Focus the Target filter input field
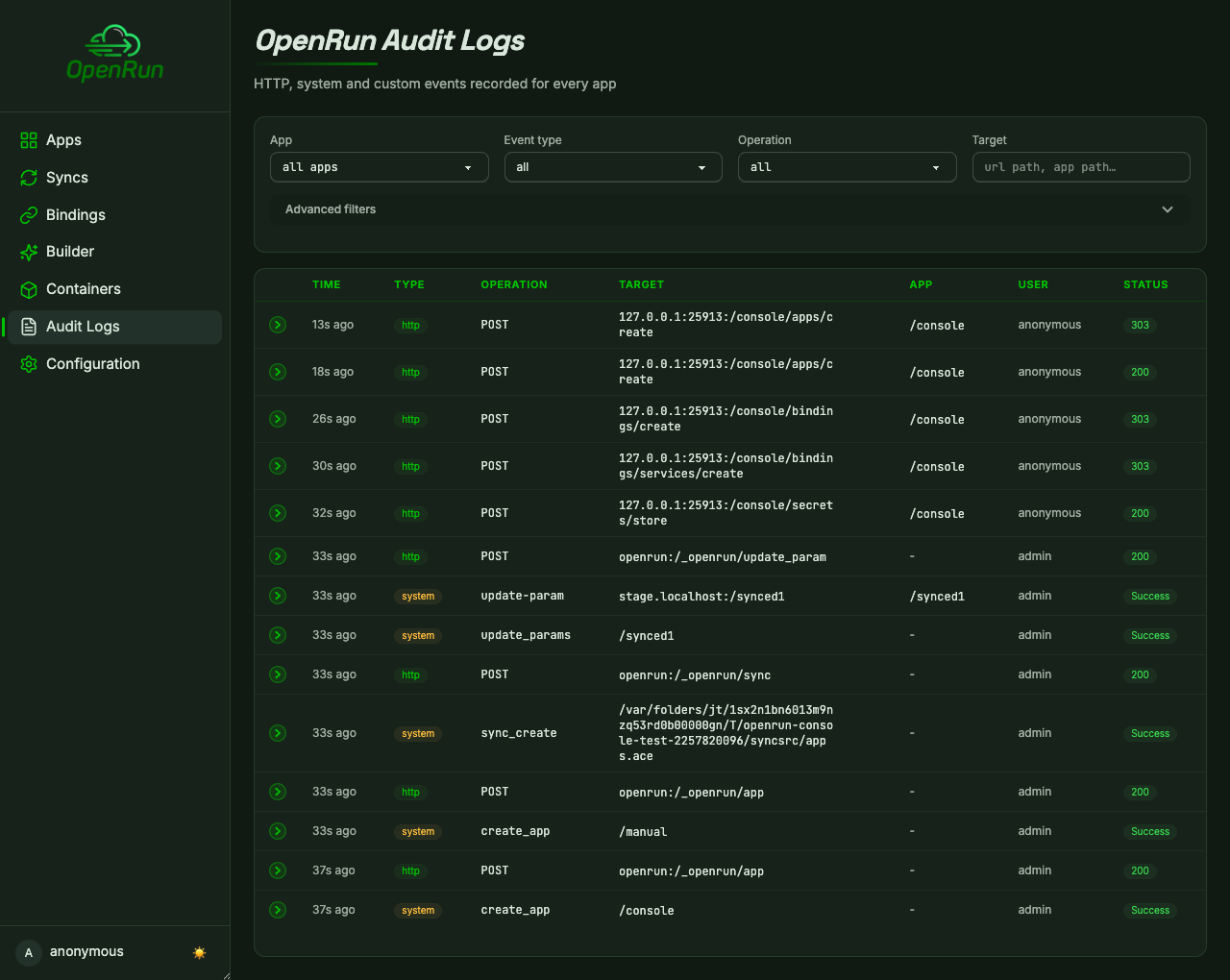The width and height of the screenshot is (1230, 980). (1081, 167)
